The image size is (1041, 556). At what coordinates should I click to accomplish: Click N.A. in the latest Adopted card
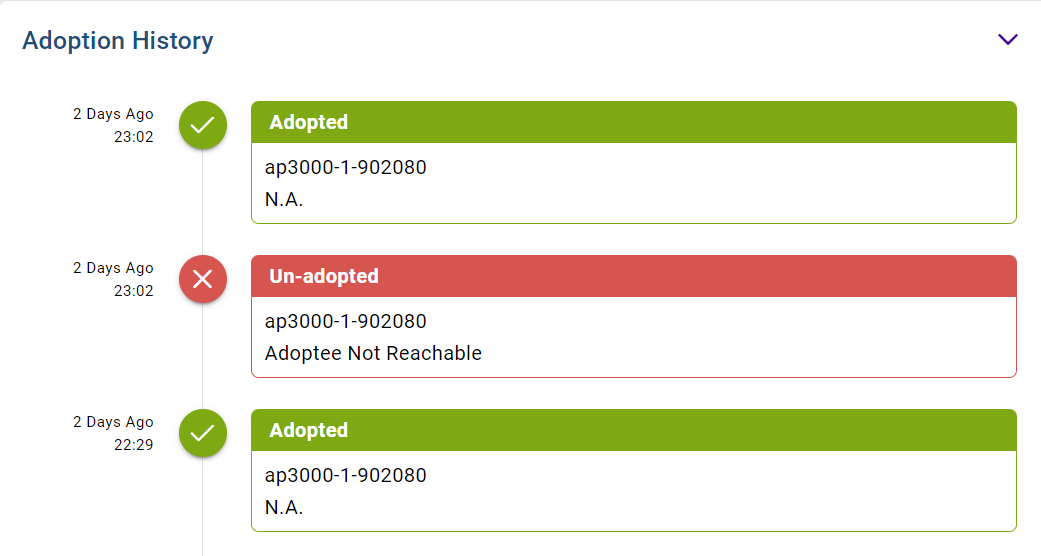(284, 199)
